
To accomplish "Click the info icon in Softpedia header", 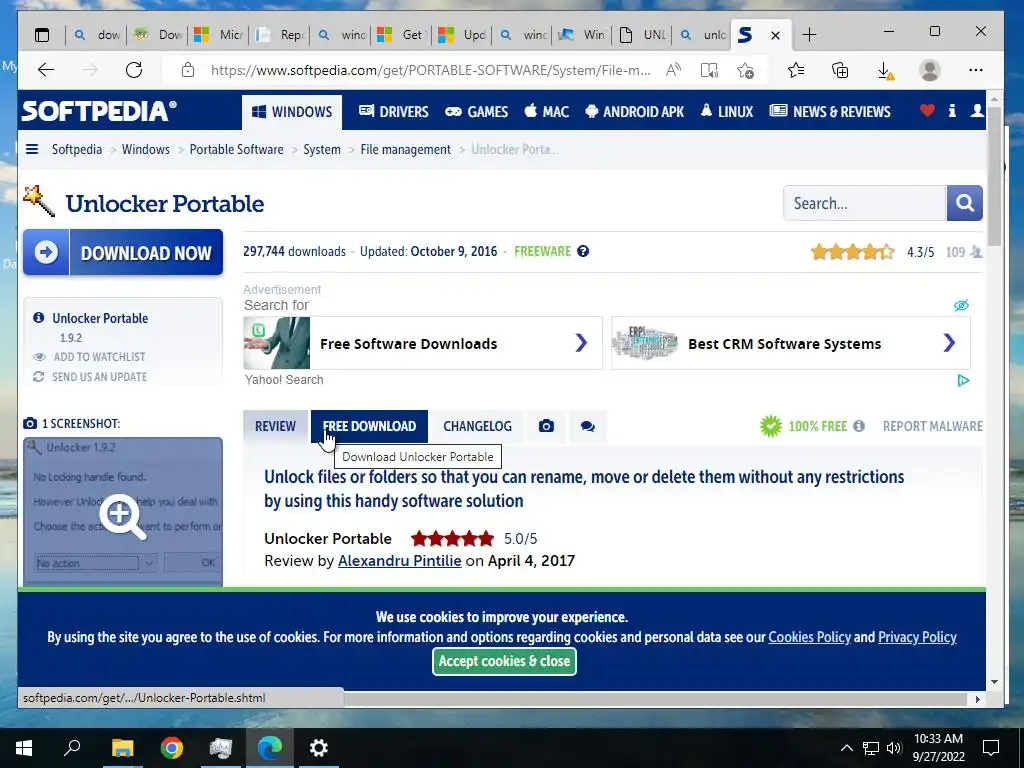I will click(952, 111).
